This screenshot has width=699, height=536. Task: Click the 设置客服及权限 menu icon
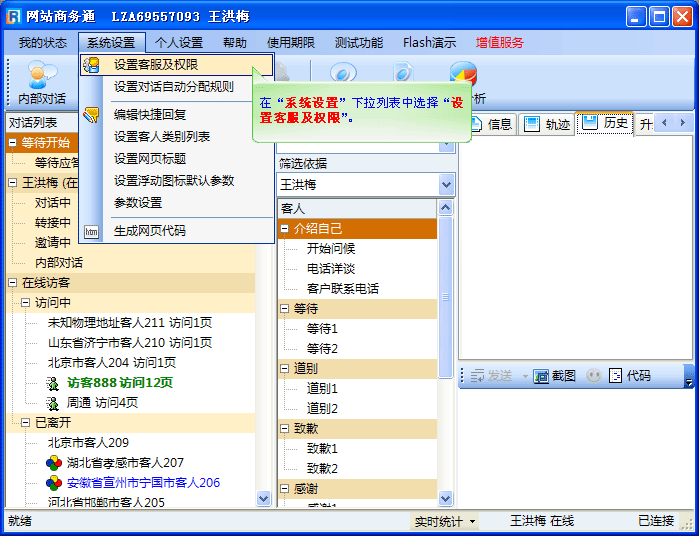coord(92,65)
